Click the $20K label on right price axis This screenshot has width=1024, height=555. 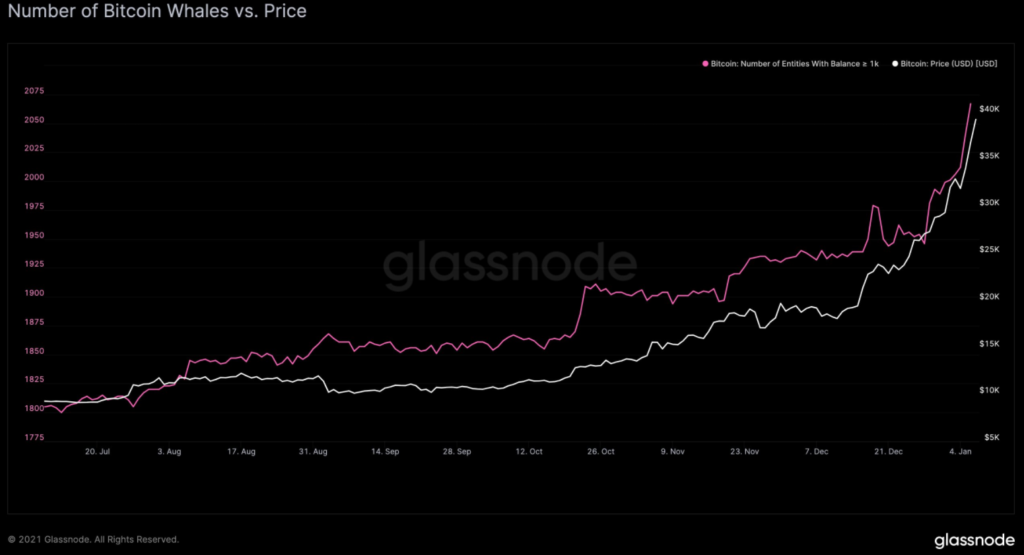click(992, 297)
